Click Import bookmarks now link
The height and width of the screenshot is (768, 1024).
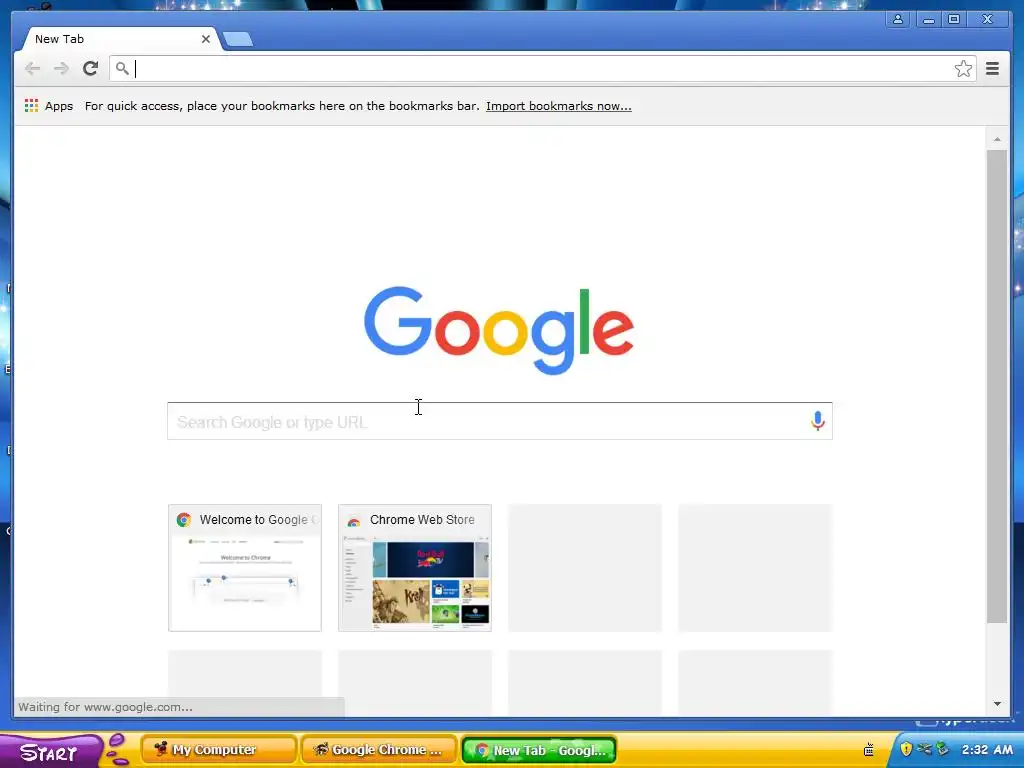(x=558, y=106)
